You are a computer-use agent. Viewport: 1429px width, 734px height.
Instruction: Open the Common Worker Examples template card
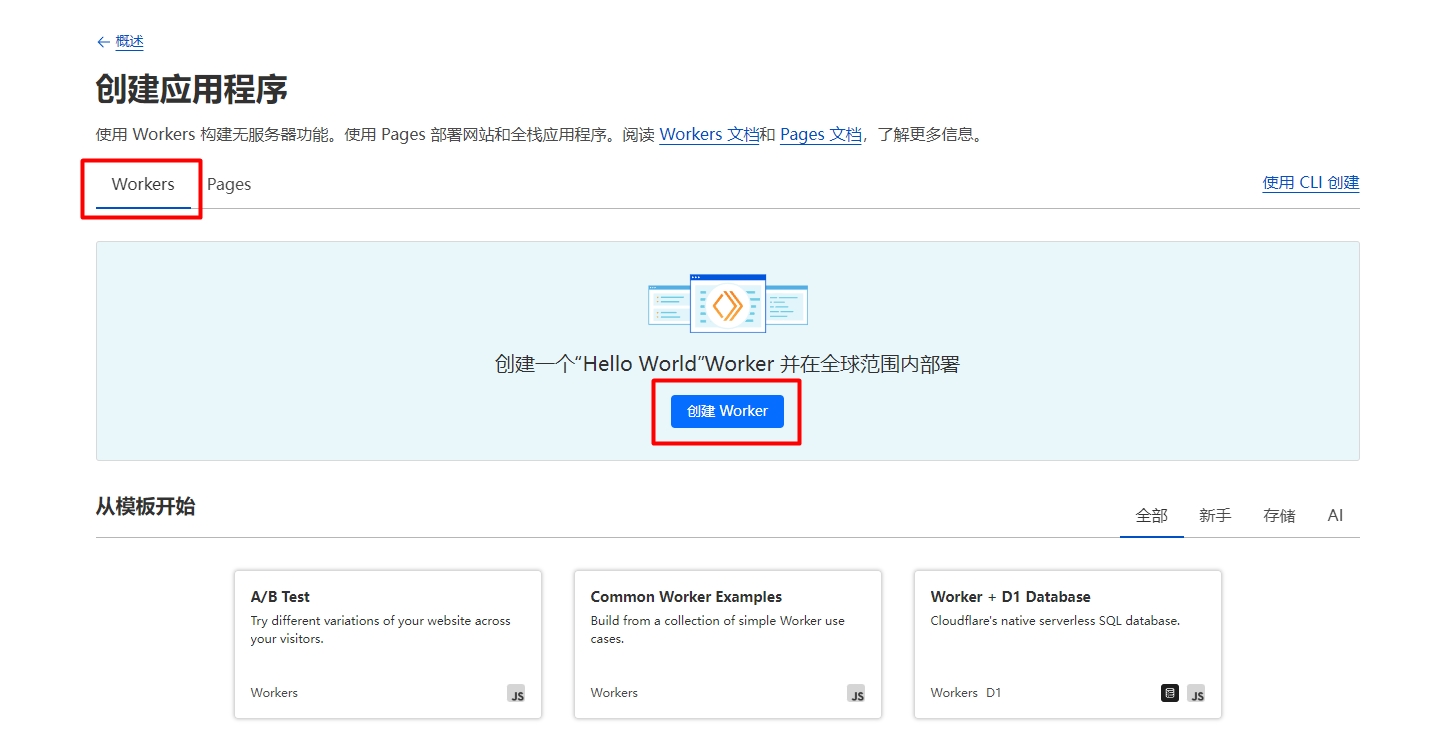[x=728, y=644]
